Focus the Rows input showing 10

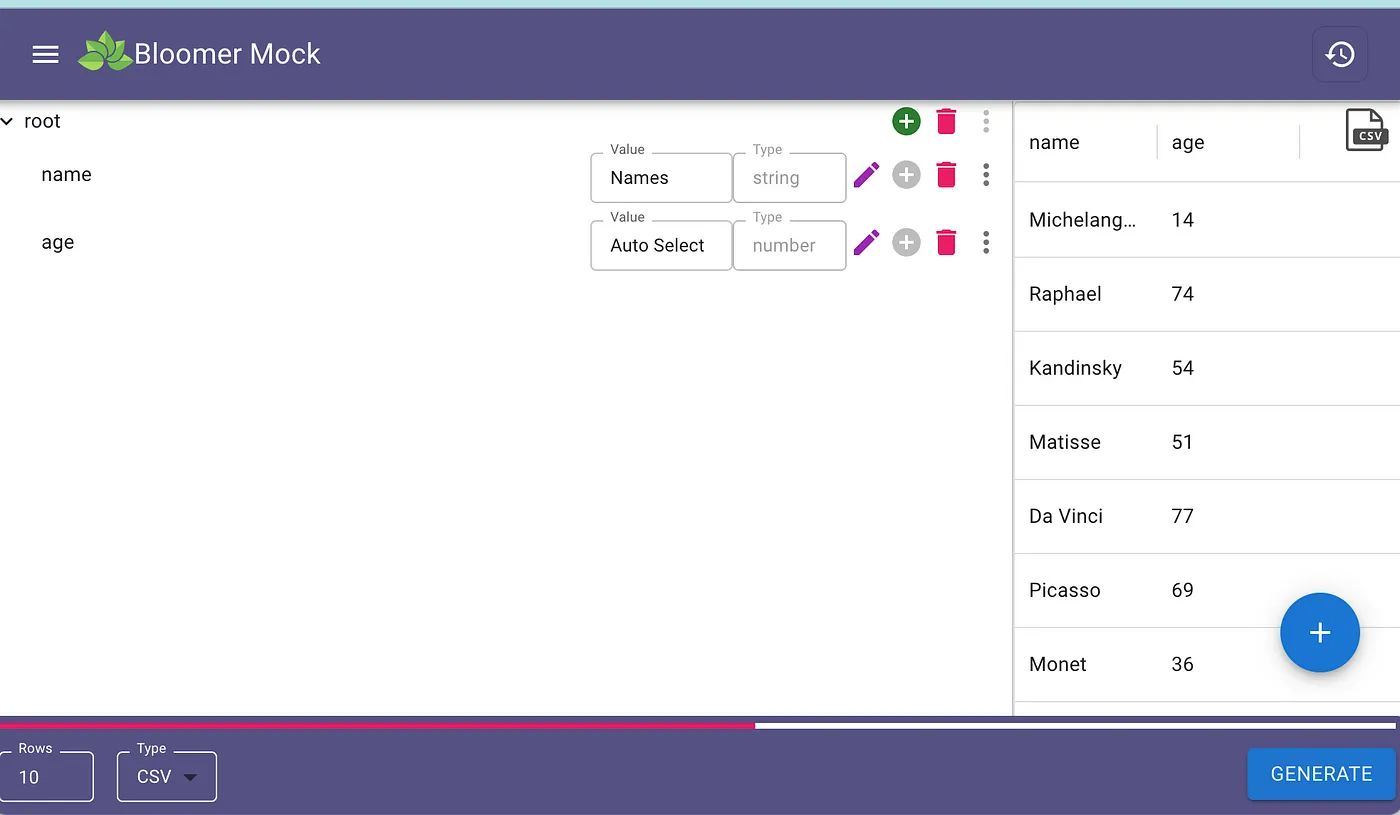pyautogui.click(x=47, y=777)
